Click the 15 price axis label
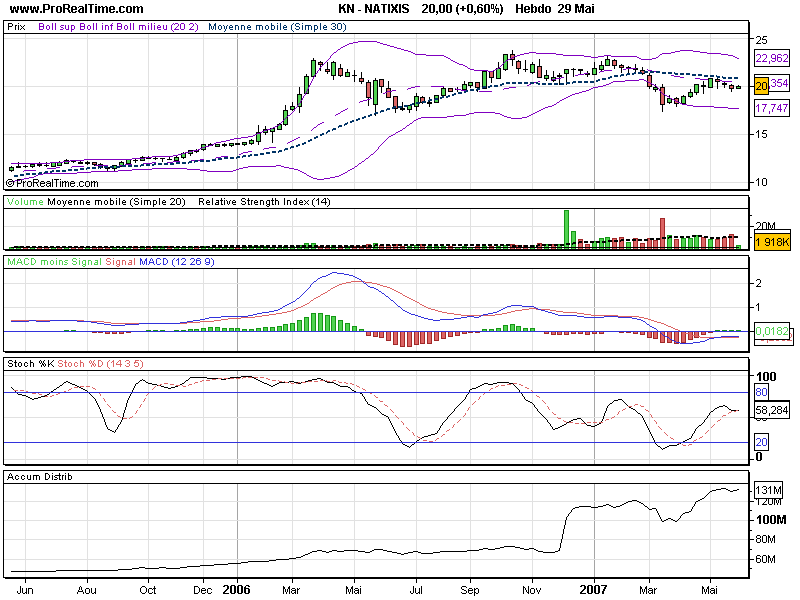 pyautogui.click(x=761, y=134)
